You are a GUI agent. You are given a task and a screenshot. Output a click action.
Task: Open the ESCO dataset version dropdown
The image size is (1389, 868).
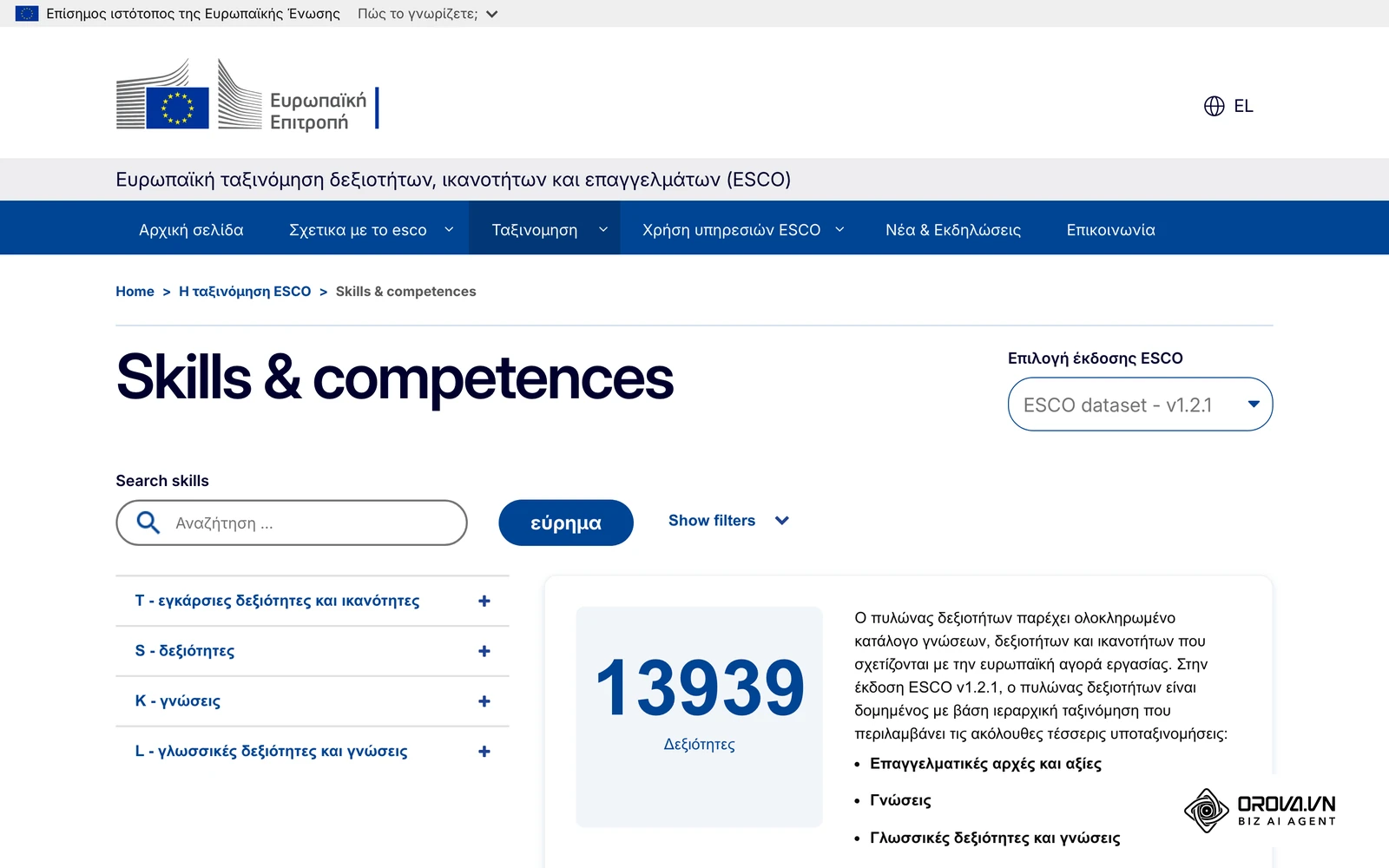(1140, 404)
